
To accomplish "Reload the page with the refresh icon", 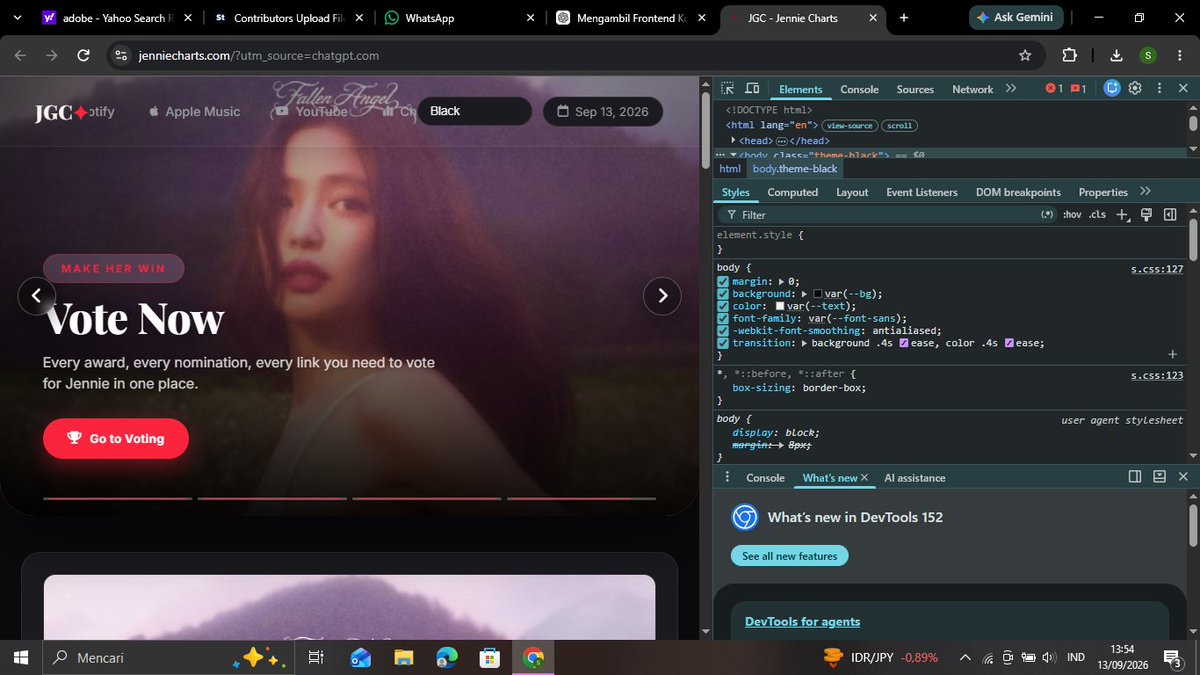I will [x=84, y=56].
